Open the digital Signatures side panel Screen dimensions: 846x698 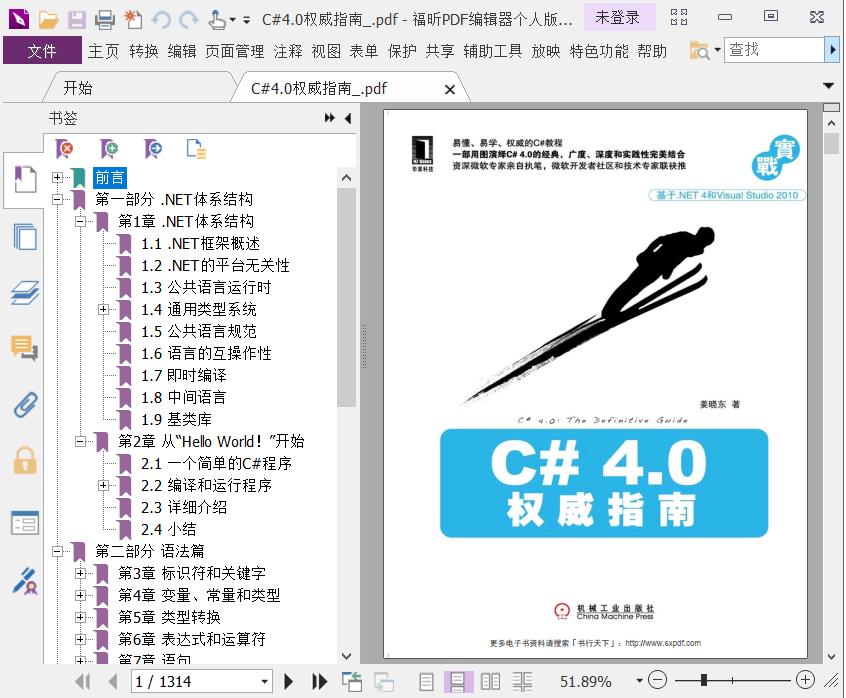click(25, 580)
